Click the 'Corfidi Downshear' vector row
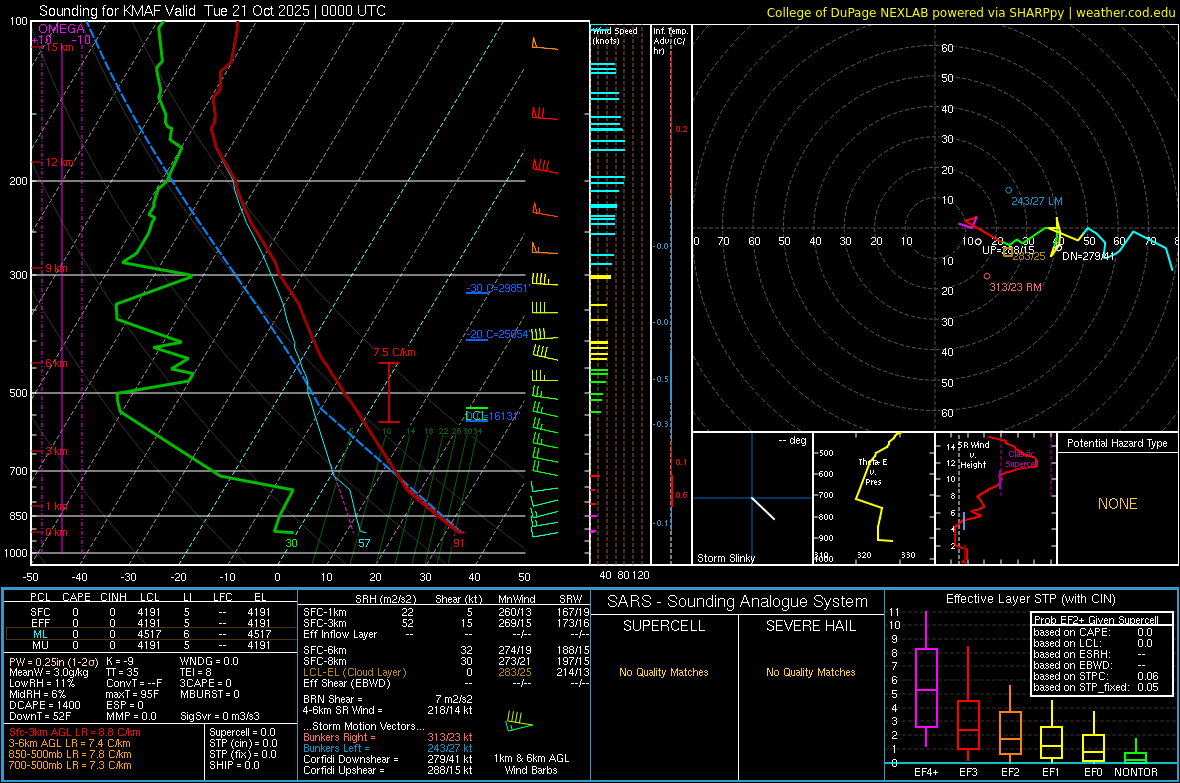Viewport: 1180px width, 783px height. [388, 759]
